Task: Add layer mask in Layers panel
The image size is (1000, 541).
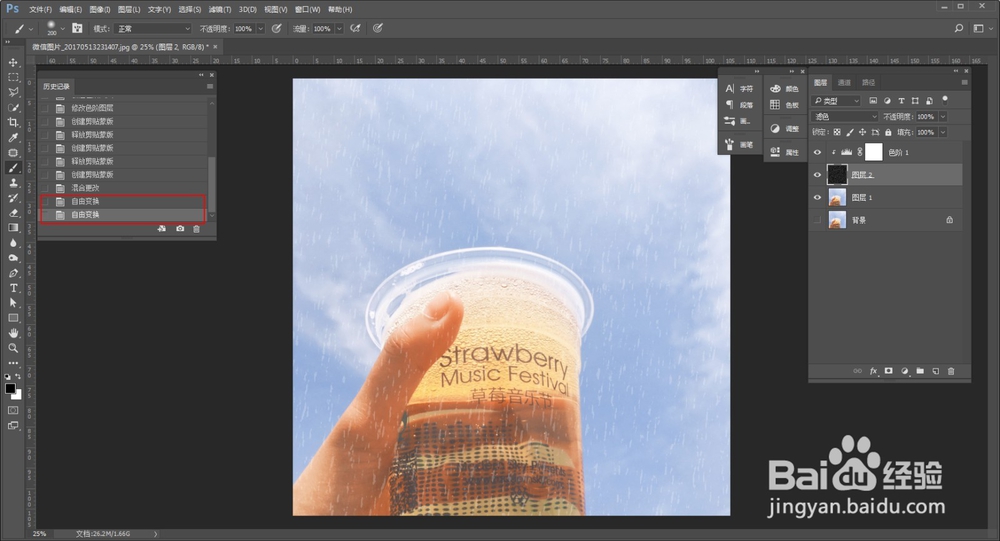Action: coord(888,371)
